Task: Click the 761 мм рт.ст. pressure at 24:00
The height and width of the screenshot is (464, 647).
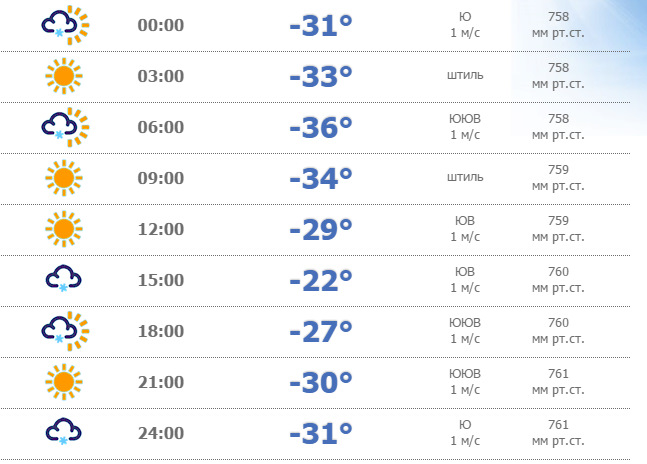Action: [559, 432]
